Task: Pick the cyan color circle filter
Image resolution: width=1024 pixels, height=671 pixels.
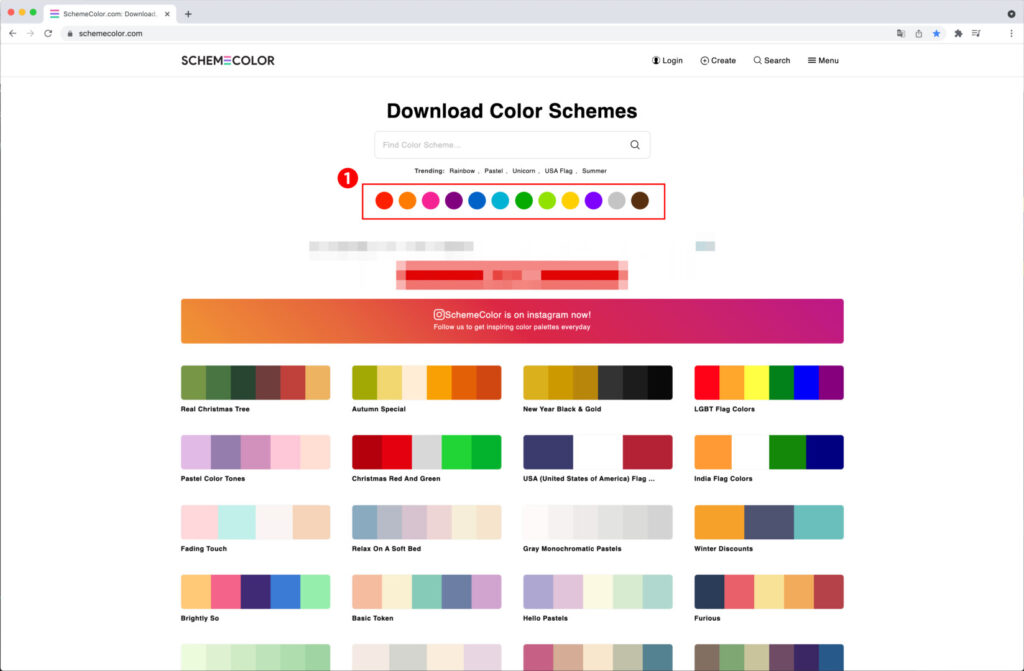Action: pos(500,201)
